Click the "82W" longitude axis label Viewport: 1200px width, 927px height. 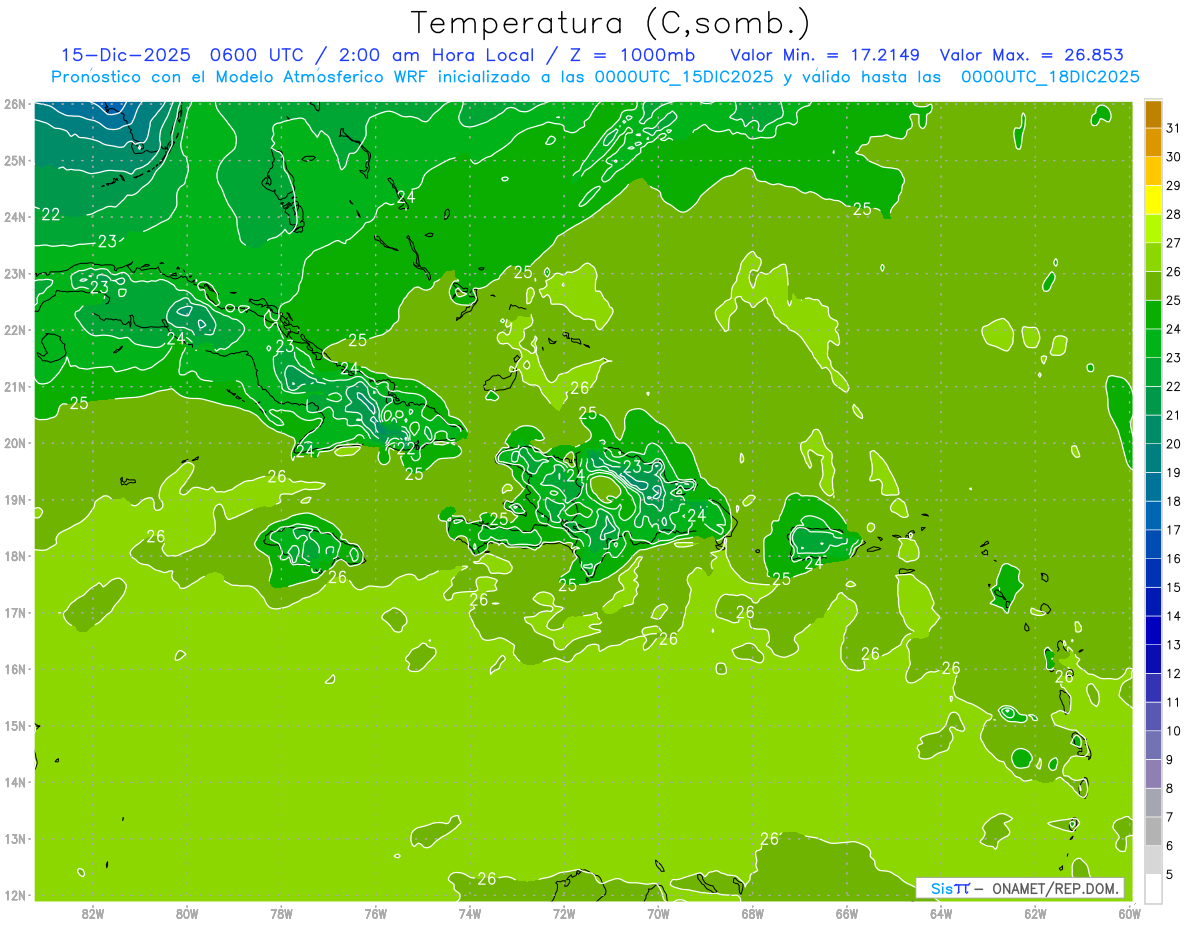(93, 913)
